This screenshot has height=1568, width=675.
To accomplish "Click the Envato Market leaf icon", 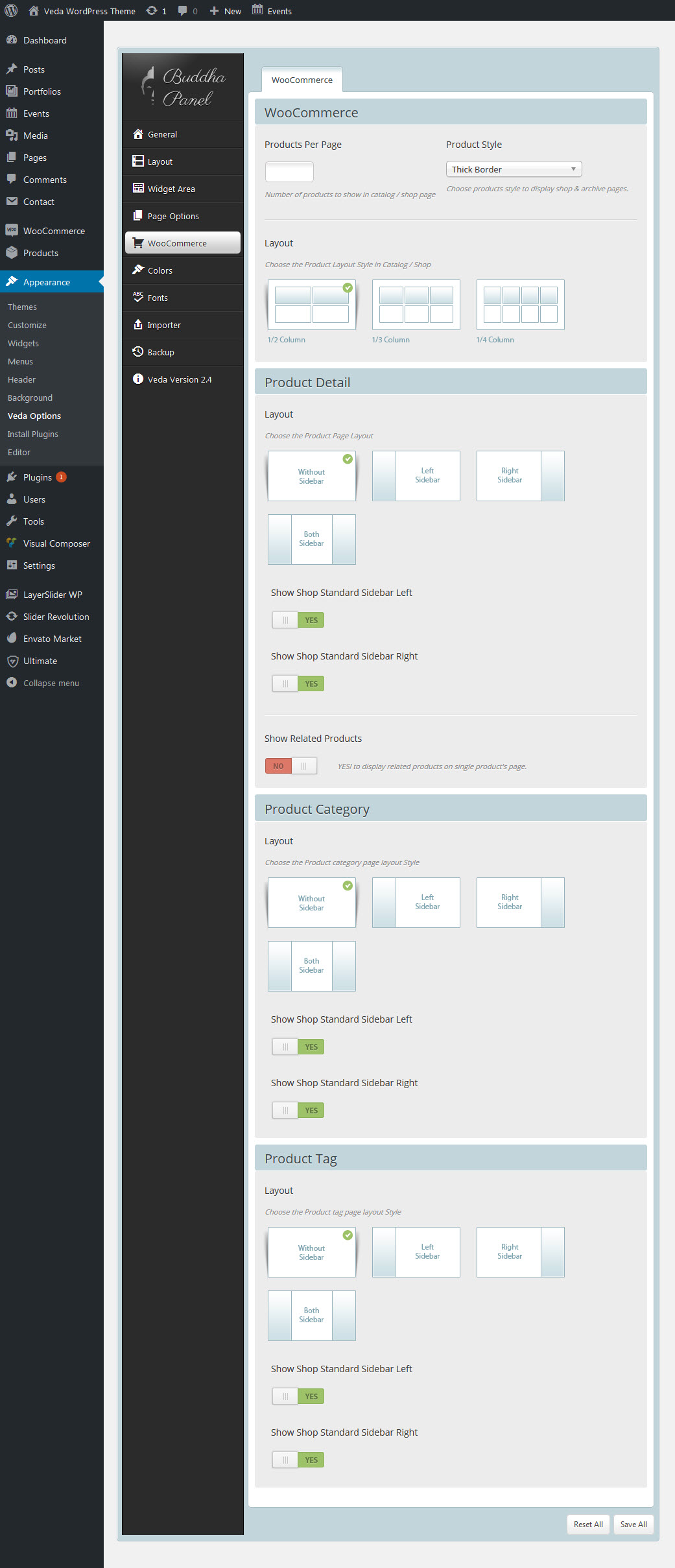I will click(12, 638).
